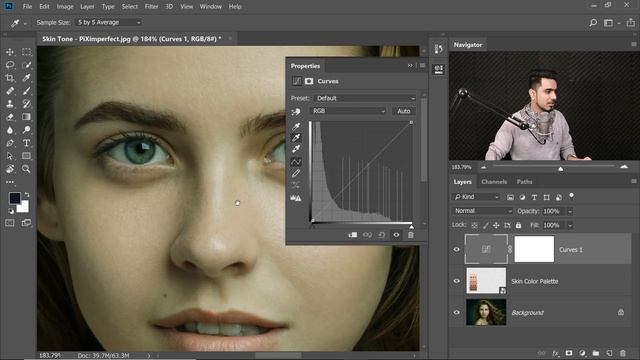Open the Layer menu
640x360 pixels.
point(87,7)
